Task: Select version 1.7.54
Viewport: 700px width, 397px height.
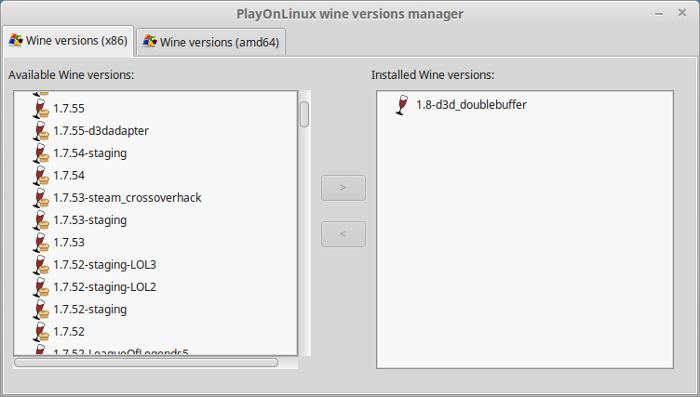Action: [x=69, y=176]
